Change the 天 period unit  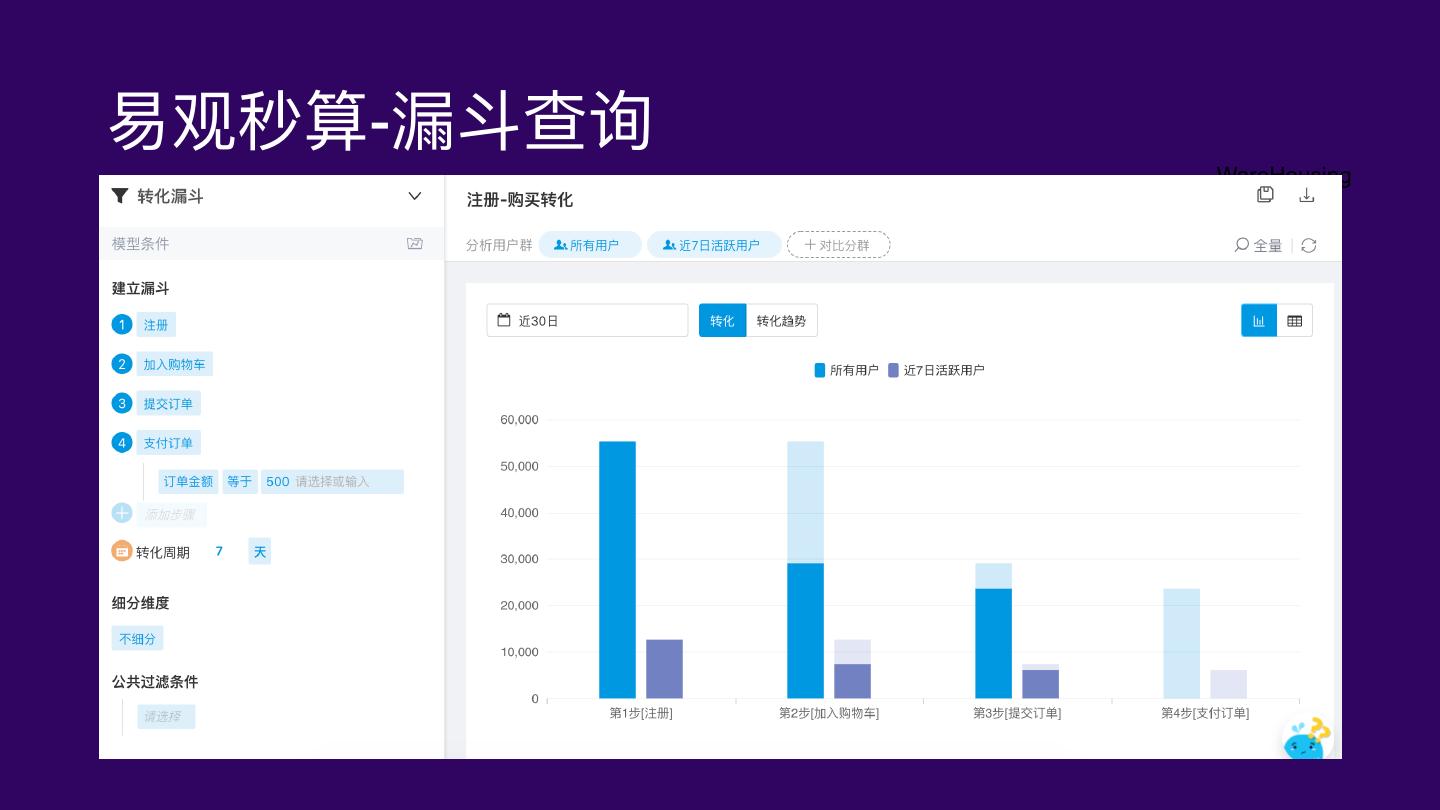click(x=260, y=551)
